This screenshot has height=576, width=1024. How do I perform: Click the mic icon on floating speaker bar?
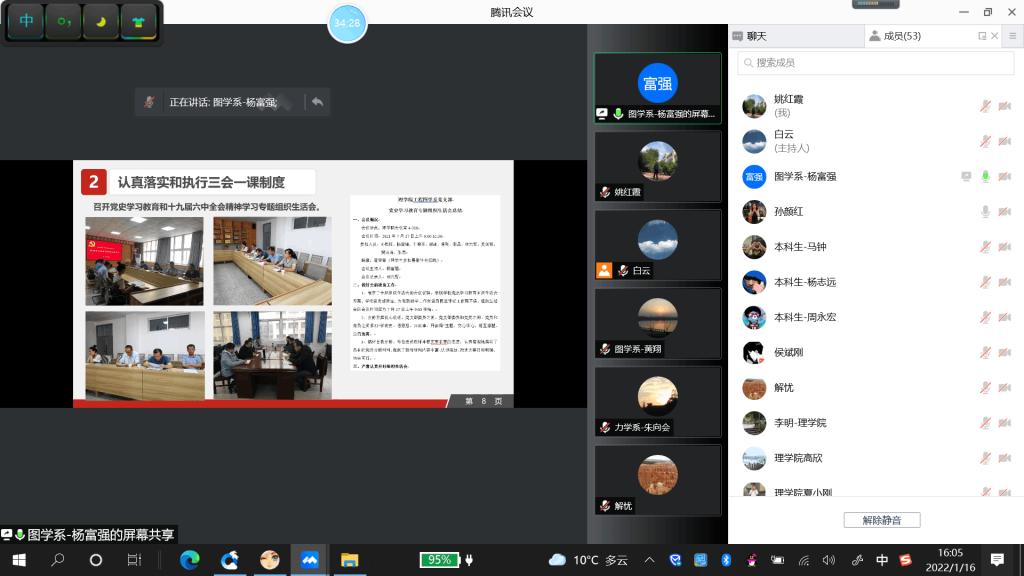[x=150, y=102]
